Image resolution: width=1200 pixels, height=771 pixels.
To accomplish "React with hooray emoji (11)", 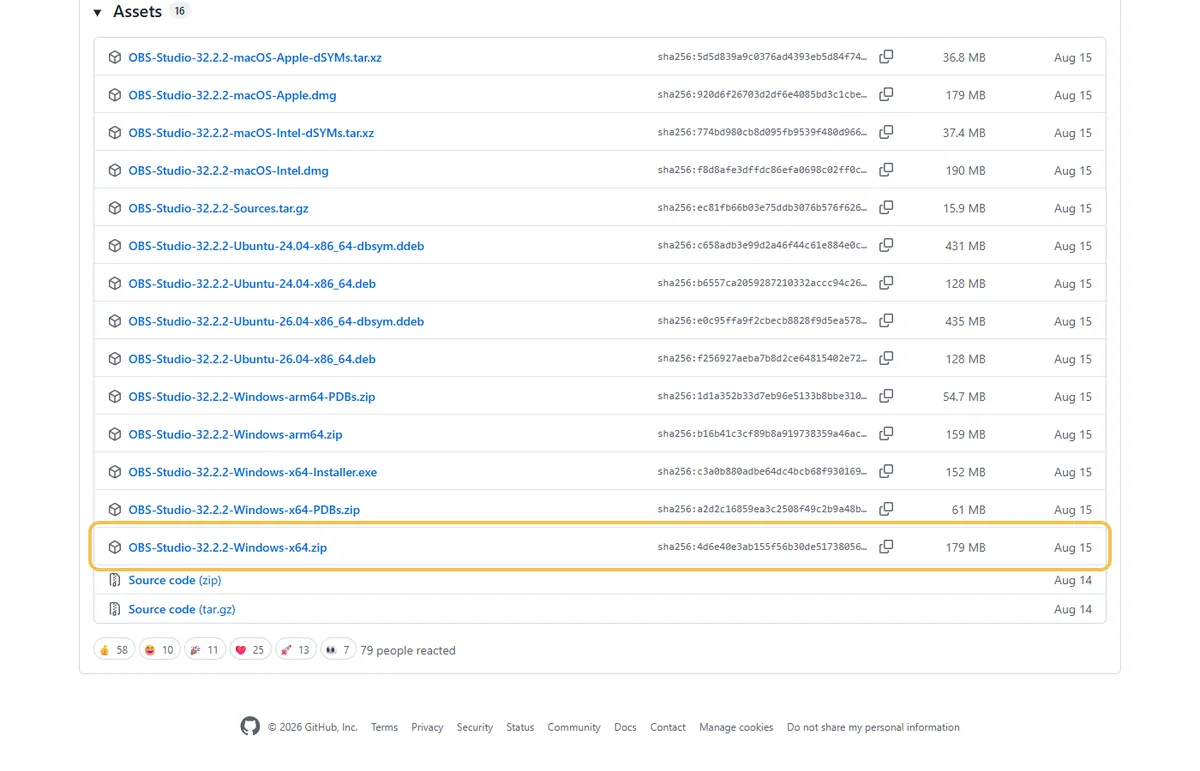I will pyautogui.click(x=205, y=650).
